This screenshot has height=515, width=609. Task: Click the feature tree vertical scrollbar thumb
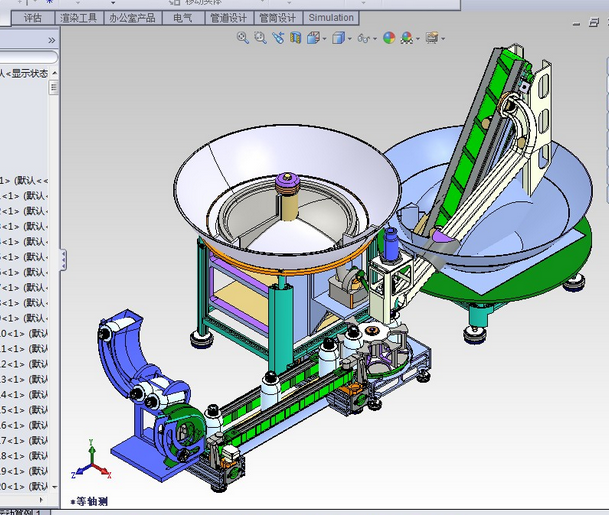pyautogui.click(x=54, y=87)
